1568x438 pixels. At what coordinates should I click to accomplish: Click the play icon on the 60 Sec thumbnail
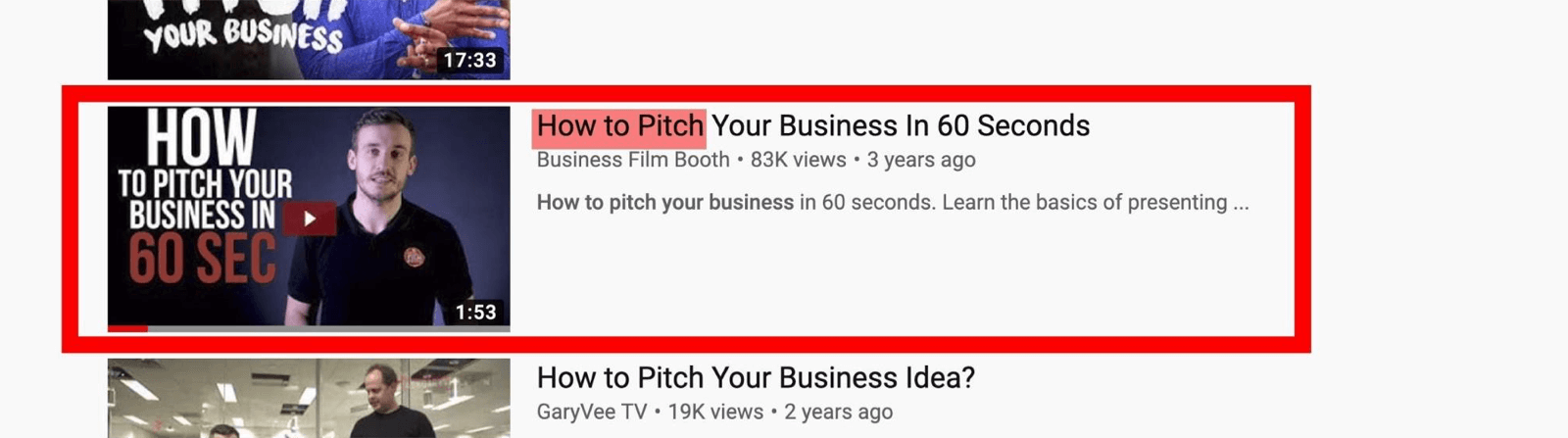[x=310, y=219]
